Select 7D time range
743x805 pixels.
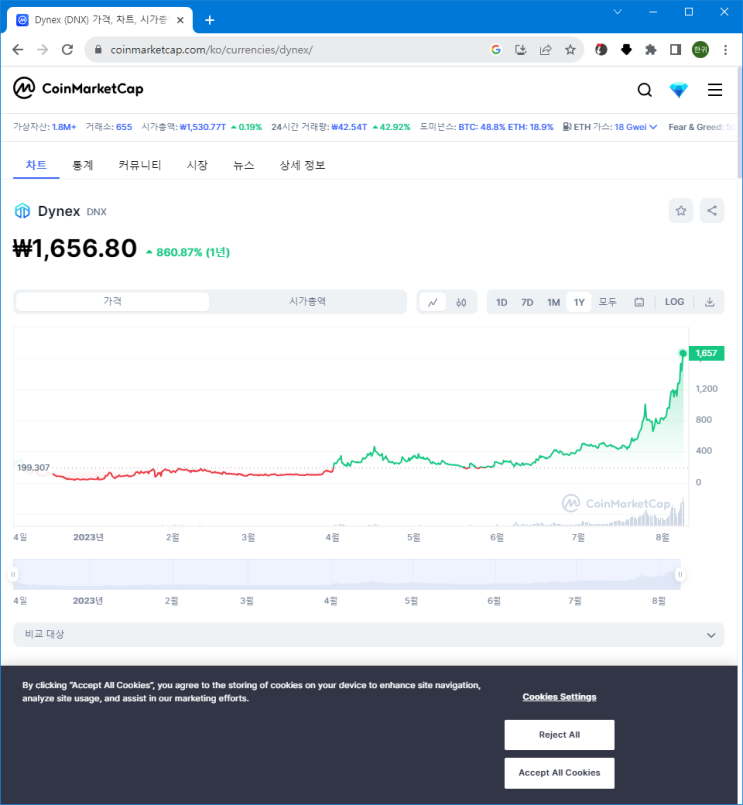(x=527, y=302)
